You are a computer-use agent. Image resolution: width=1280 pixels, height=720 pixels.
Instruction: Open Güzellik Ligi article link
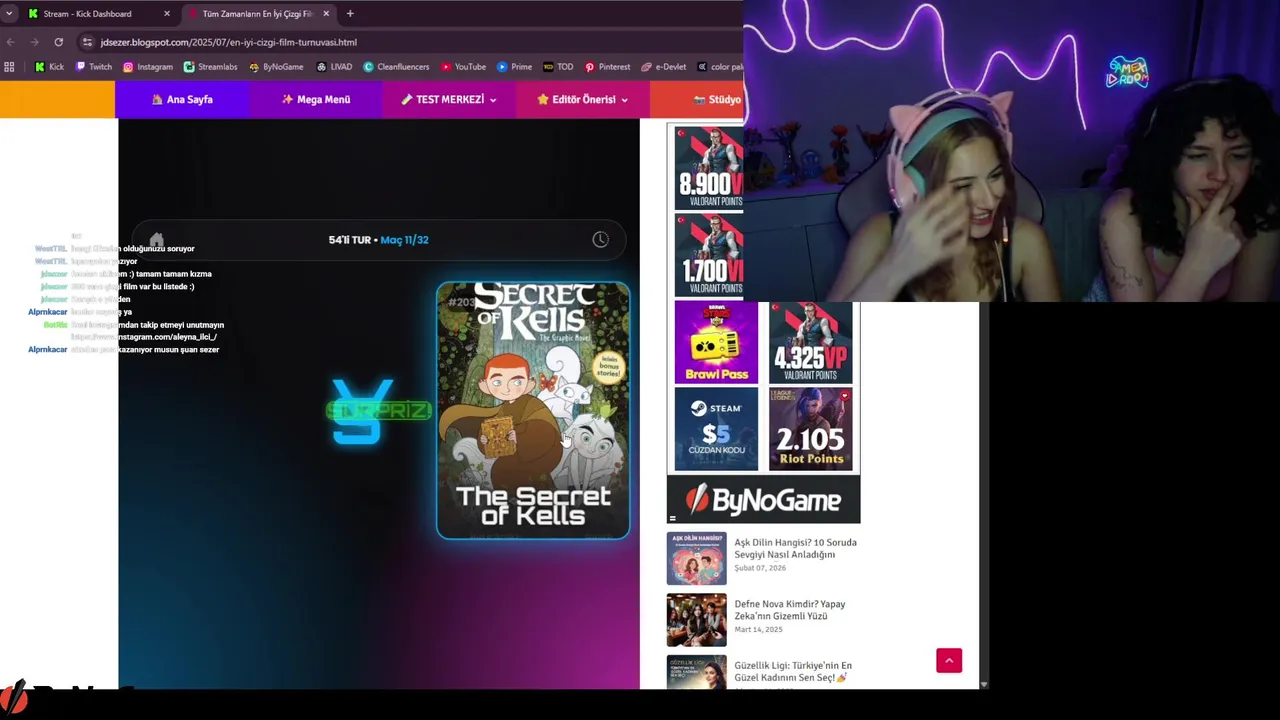click(793, 671)
